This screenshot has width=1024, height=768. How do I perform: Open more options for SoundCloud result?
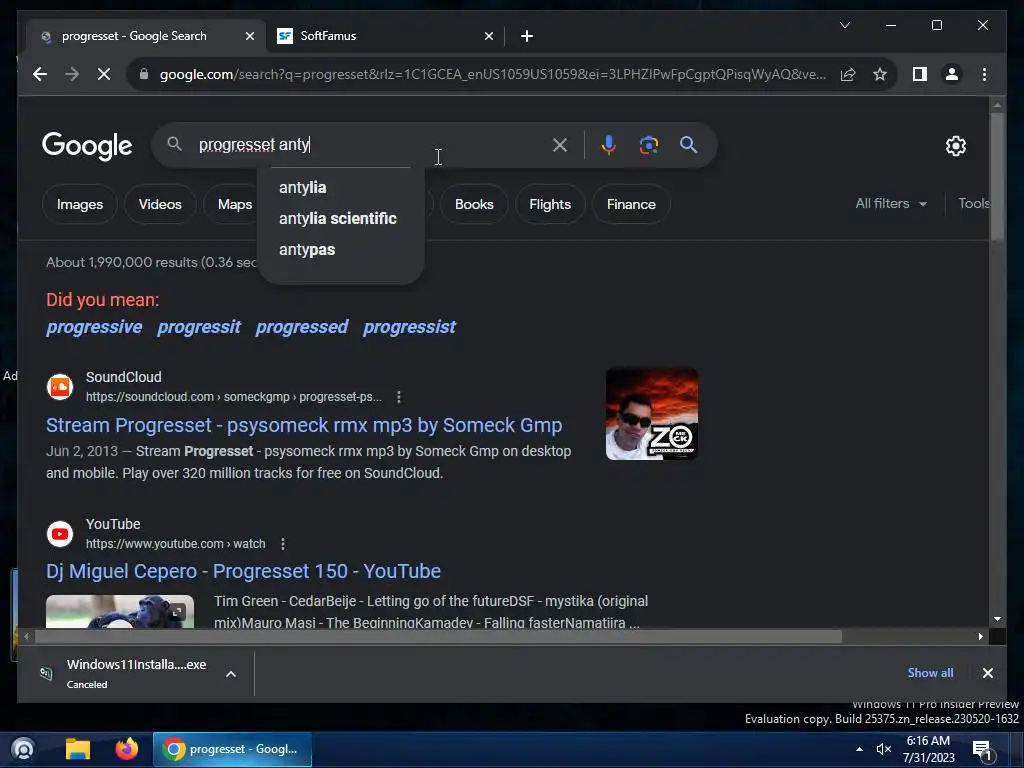point(398,397)
